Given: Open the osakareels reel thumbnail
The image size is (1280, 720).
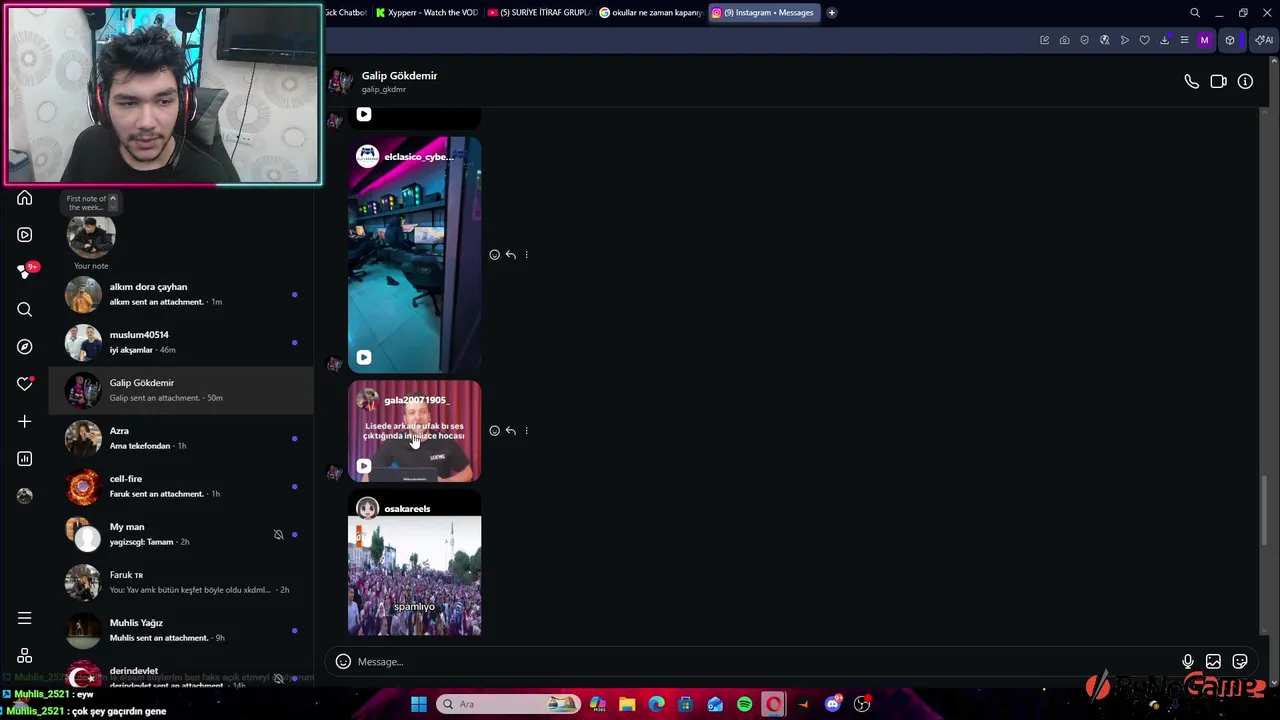Looking at the screenshot, I should click(414, 563).
